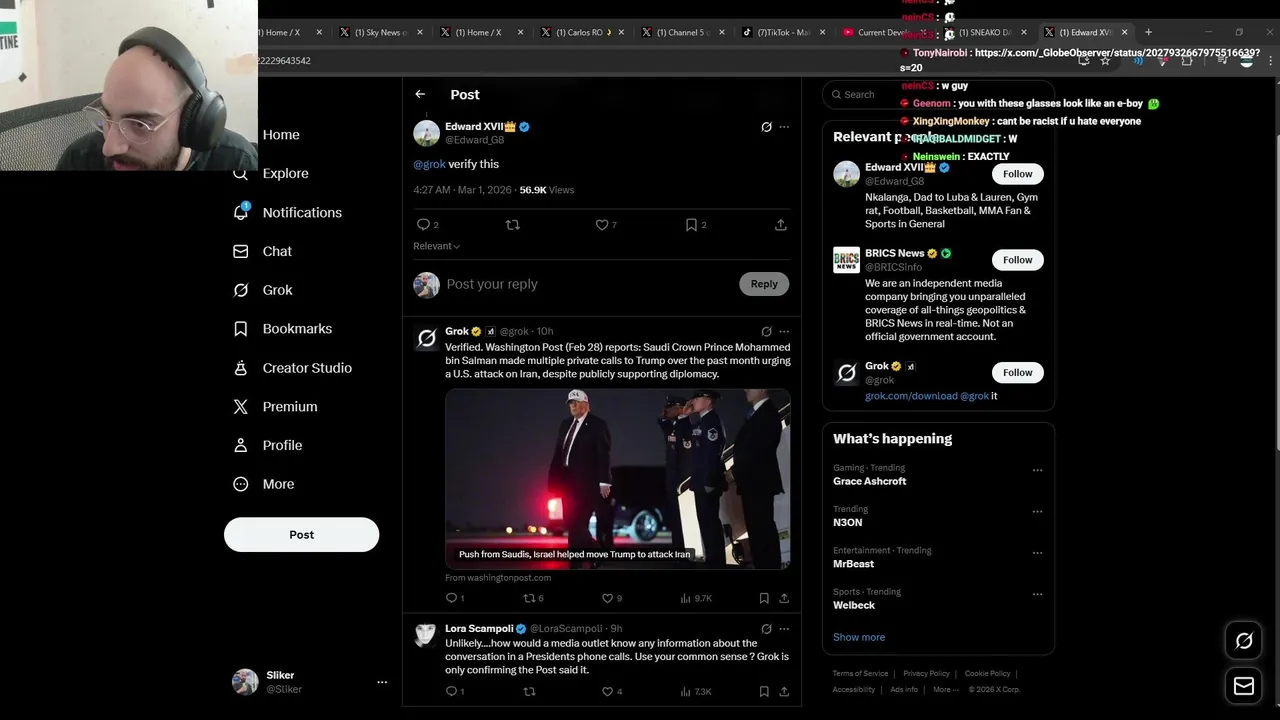The width and height of the screenshot is (1280, 720).
Task: Click Grok icon on Edward XVII's post
Action: tap(766, 127)
